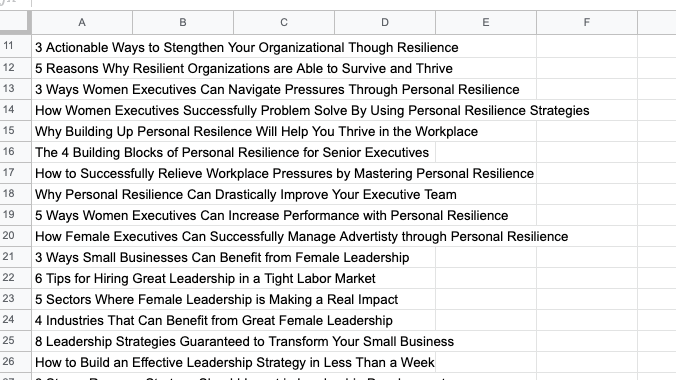Select column E header
Screen dimensions: 676x380
[486, 22]
